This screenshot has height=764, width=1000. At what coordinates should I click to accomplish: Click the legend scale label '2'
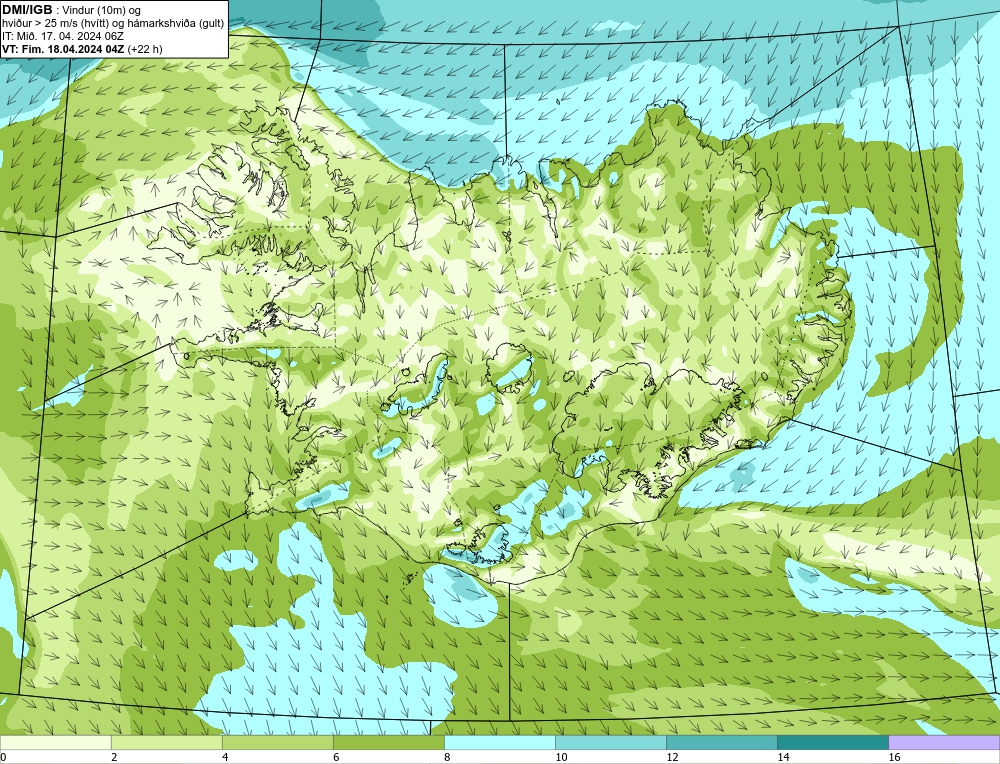[x=114, y=757]
